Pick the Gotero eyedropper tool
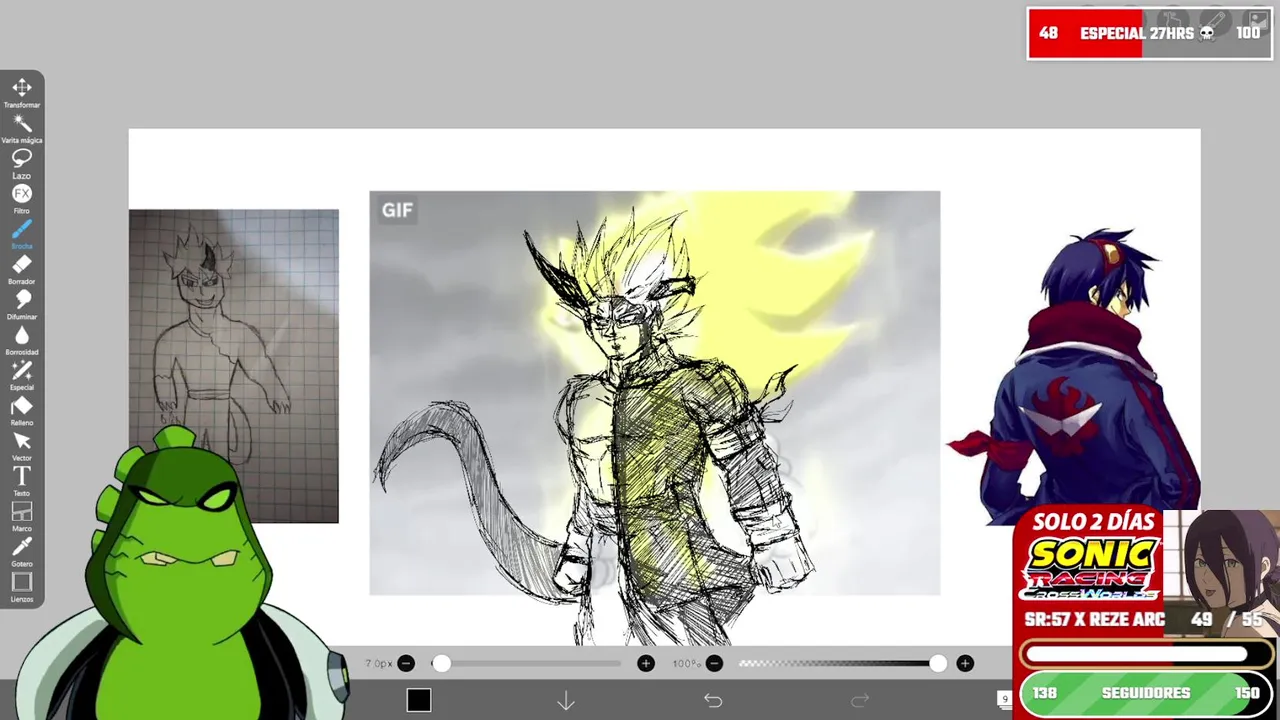 tap(22, 551)
